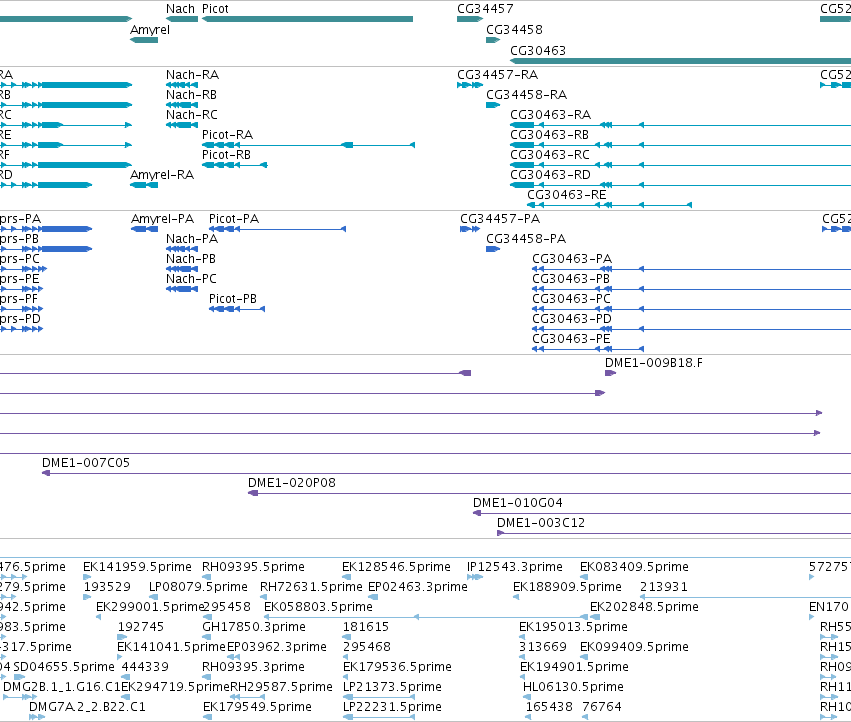Select the Nach gene label
This screenshot has width=851, height=722.
point(180,9)
